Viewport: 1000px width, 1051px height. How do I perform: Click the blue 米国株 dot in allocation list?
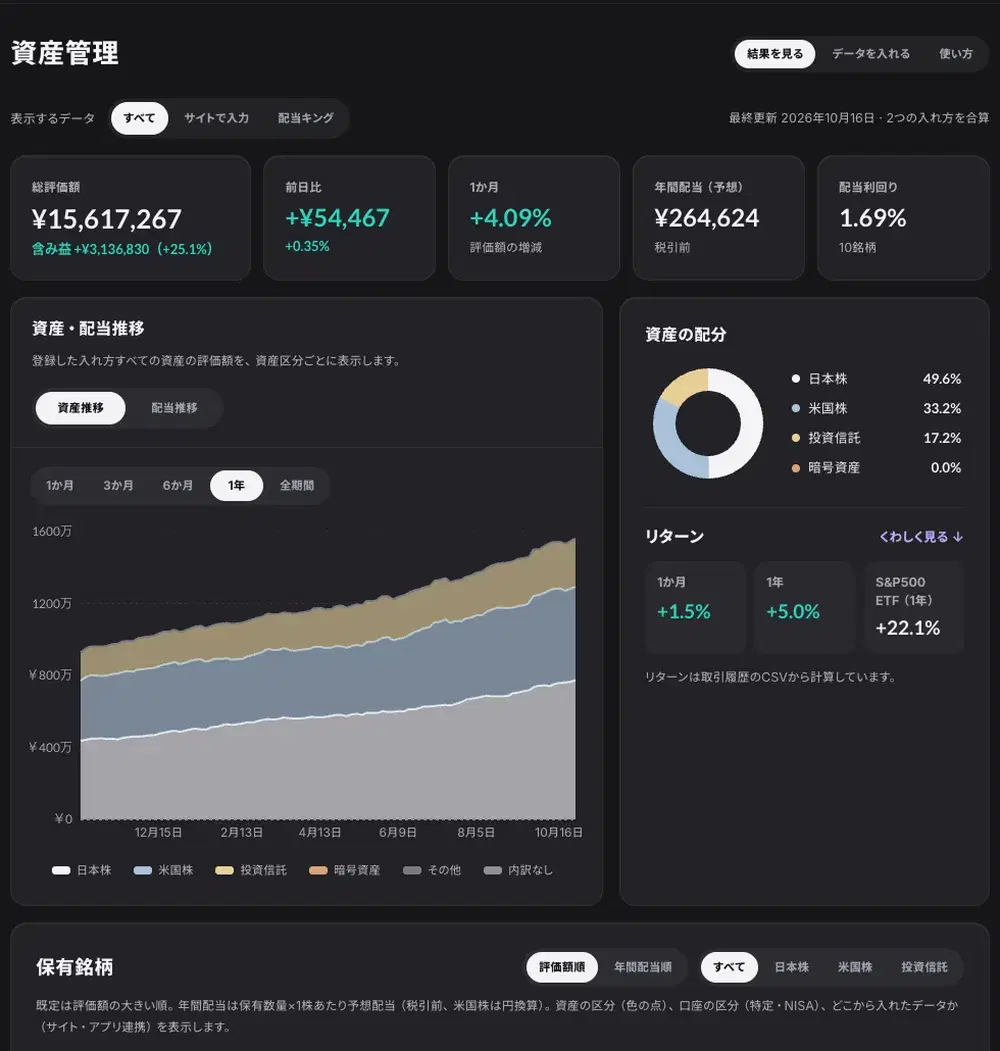click(796, 408)
